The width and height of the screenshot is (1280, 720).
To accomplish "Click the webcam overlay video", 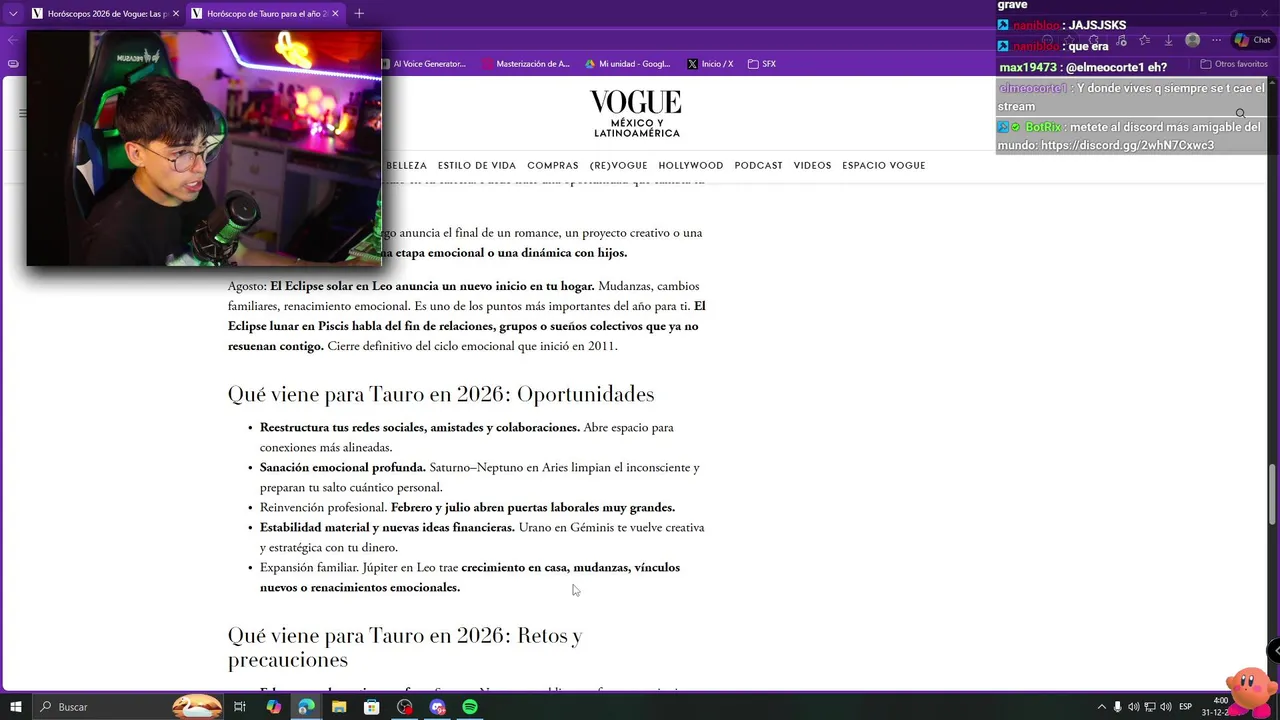I will tap(204, 148).
